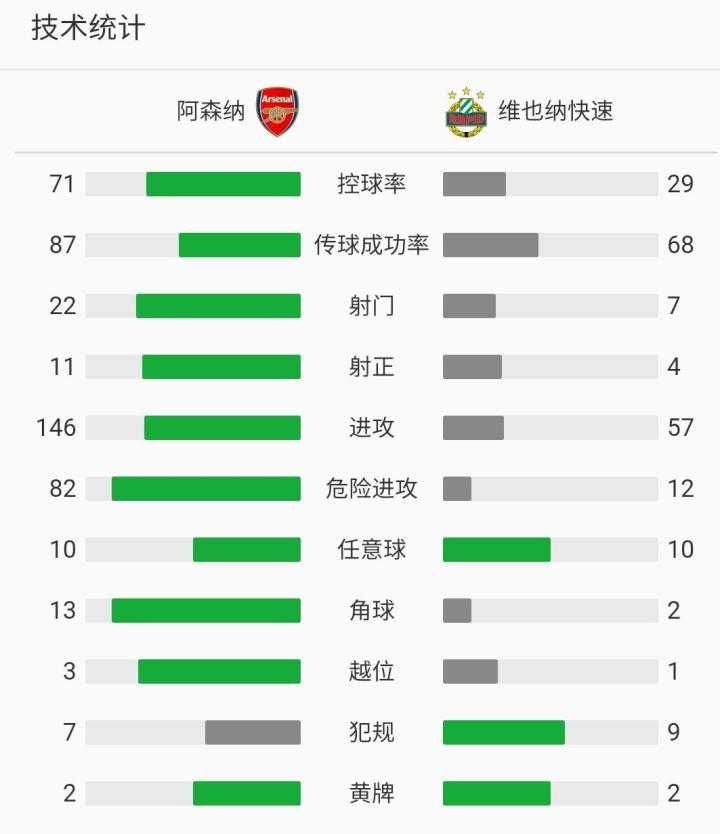Click Arsenal's green 进攻 bar
720x834 pixels.
222,428
